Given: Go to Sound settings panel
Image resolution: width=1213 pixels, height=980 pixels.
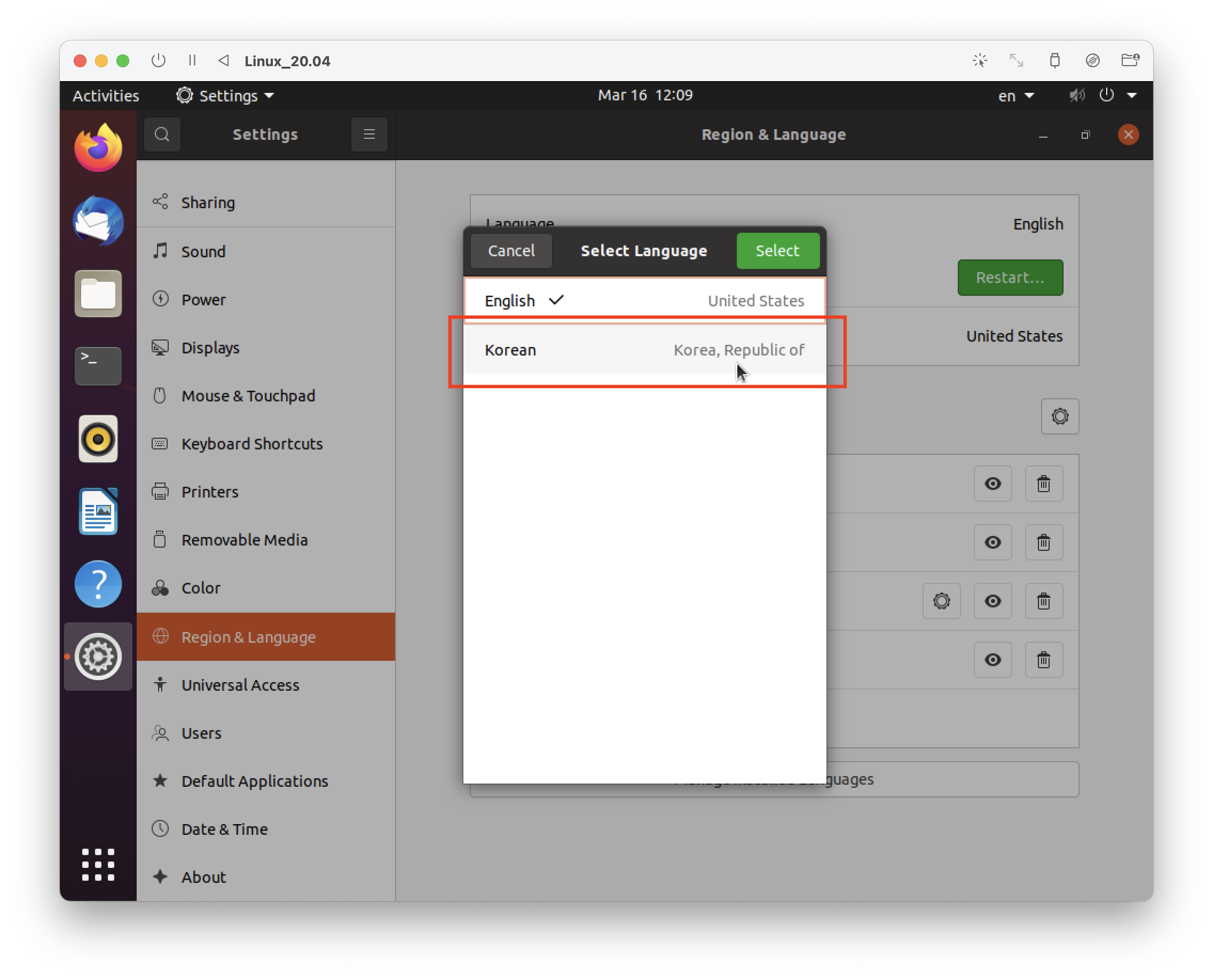Looking at the screenshot, I should (x=203, y=252).
